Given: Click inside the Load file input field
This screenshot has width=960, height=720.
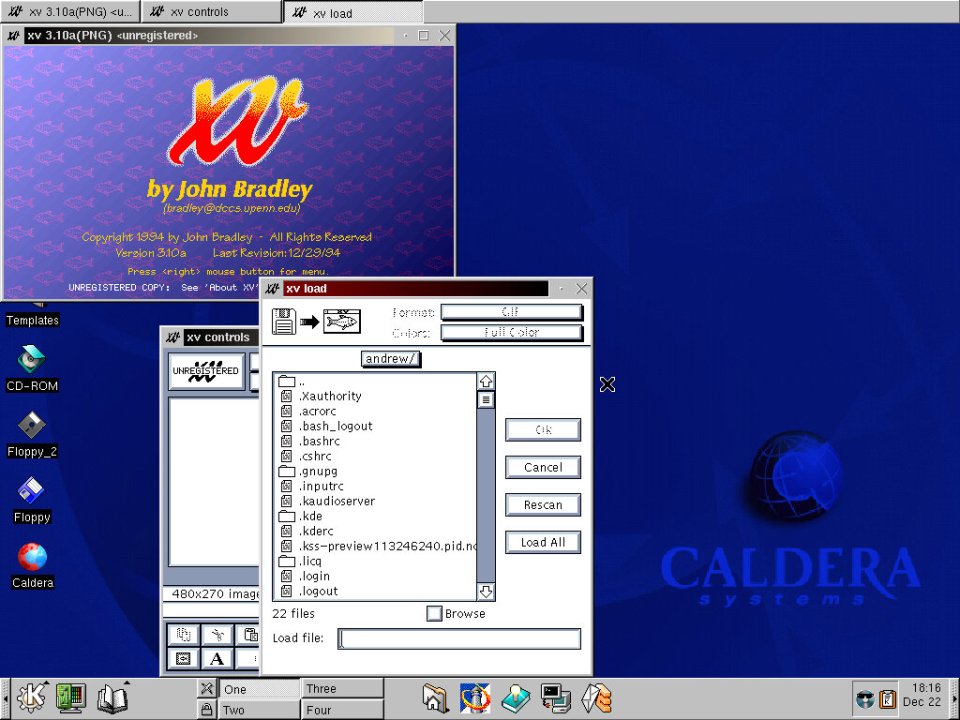Looking at the screenshot, I should pyautogui.click(x=459, y=638).
